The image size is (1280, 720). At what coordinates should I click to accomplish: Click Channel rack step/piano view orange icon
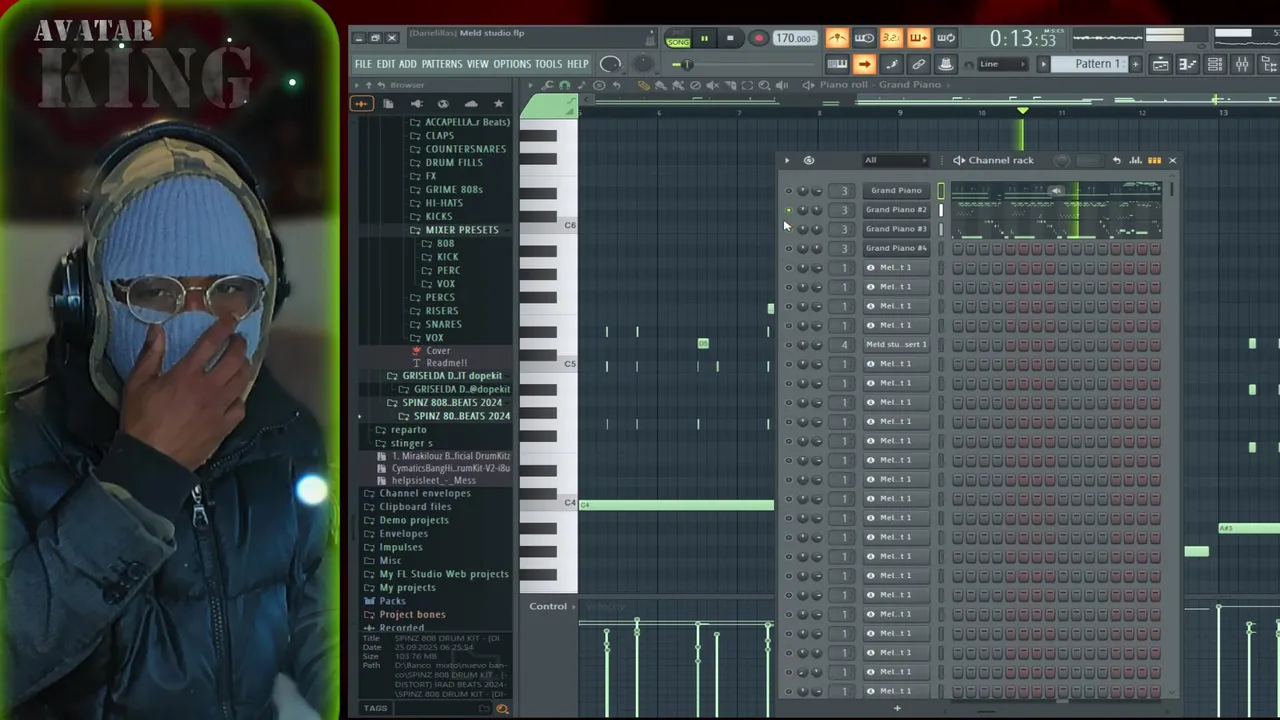coord(1154,160)
